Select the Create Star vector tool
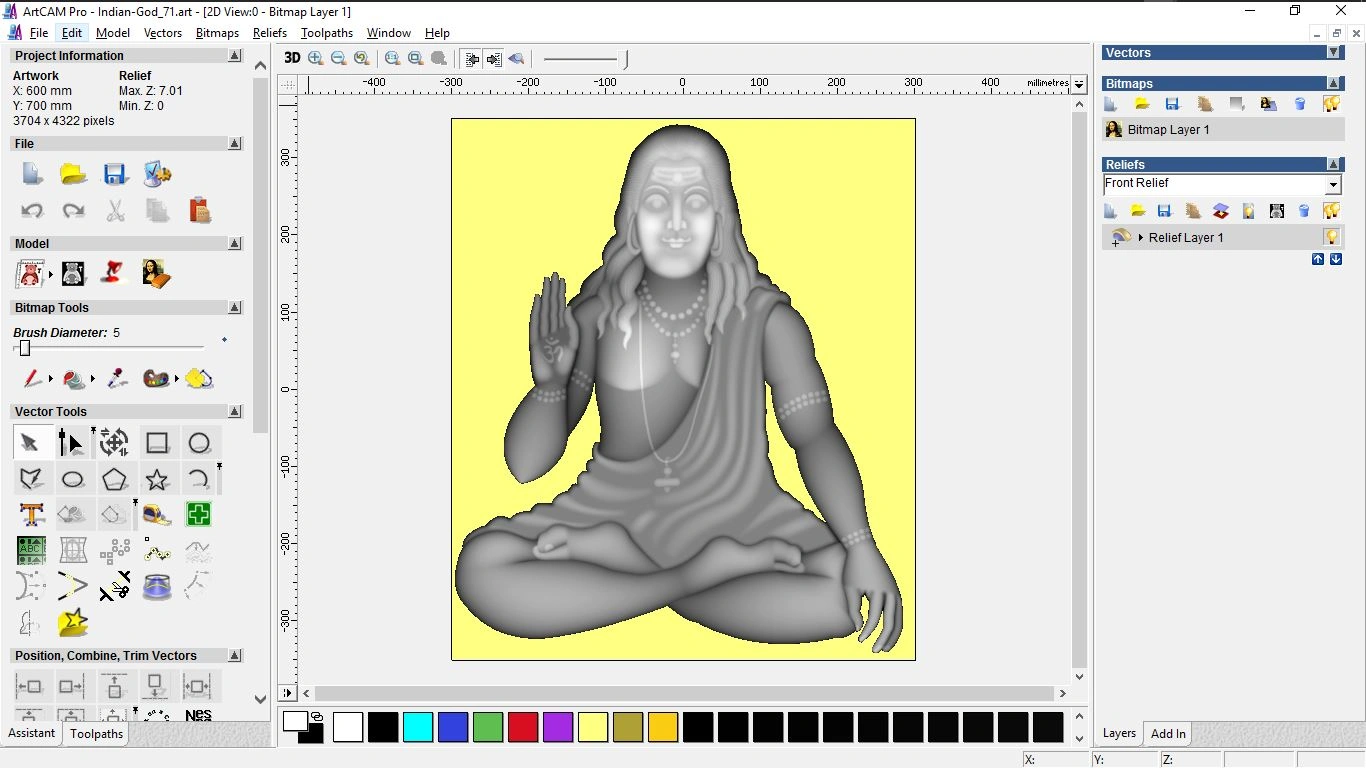This screenshot has width=1366, height=768. tap(157, 478)
